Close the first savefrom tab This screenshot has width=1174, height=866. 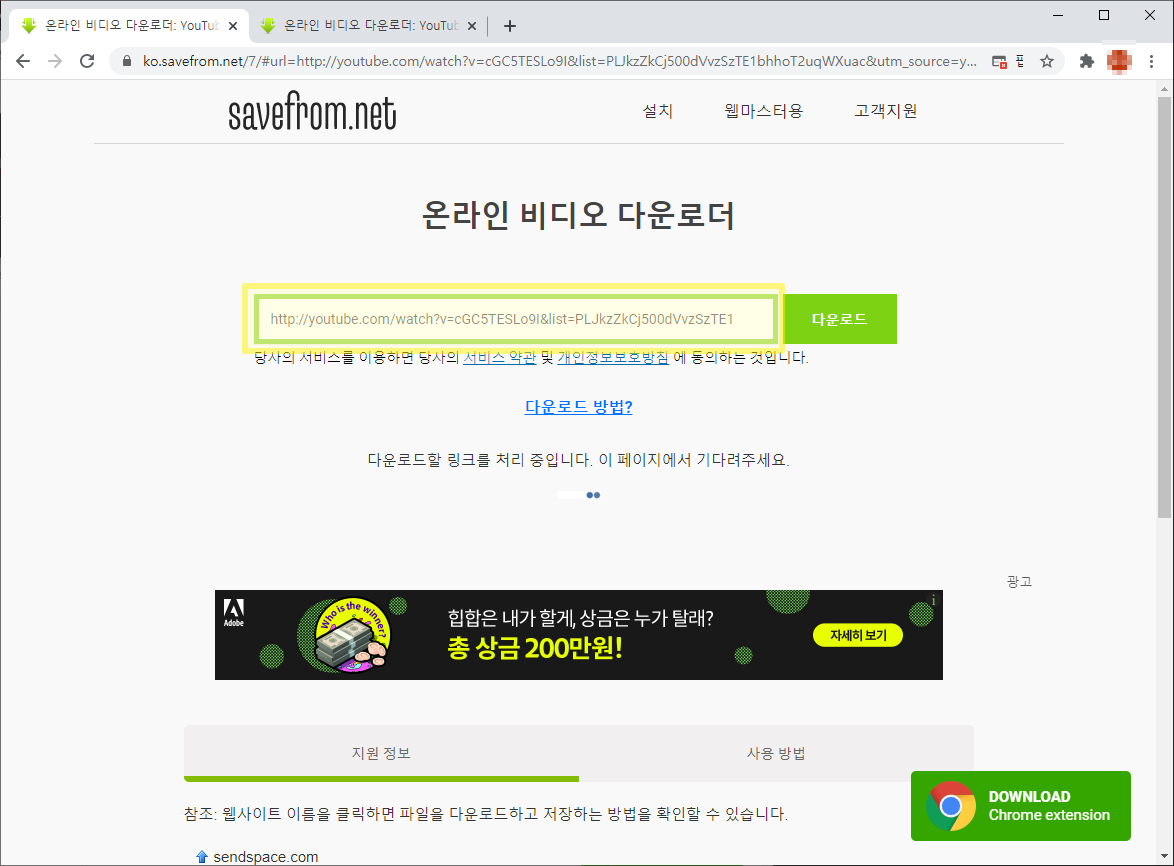click(x=233, y=25)
